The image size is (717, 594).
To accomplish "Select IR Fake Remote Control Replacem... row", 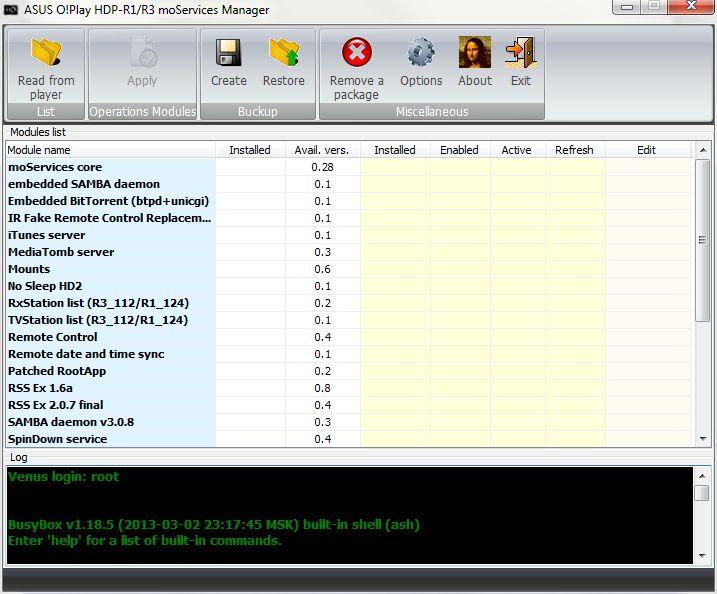I will pos(348,218).
